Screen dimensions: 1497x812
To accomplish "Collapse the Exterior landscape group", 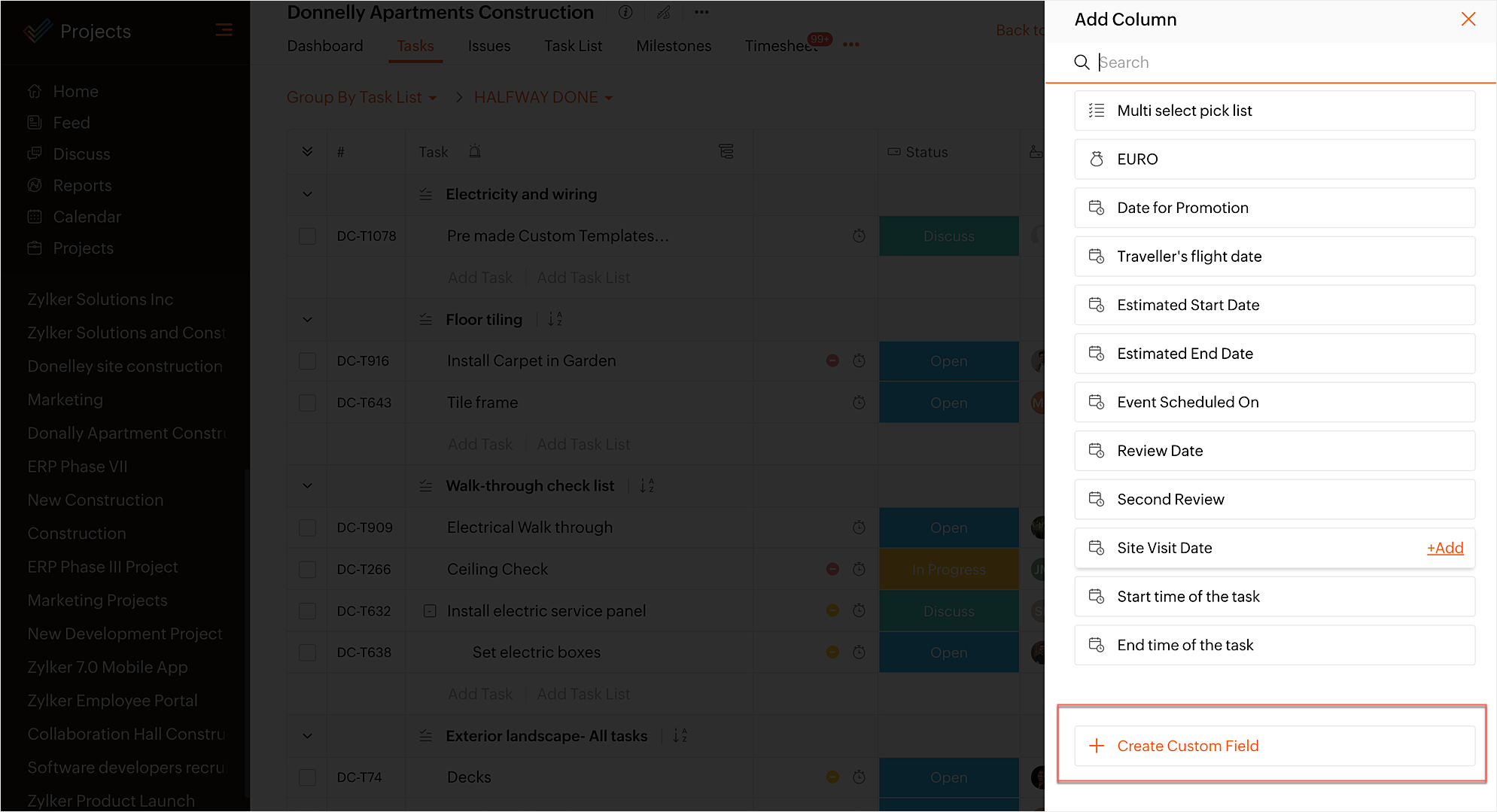I will point(307,735).
